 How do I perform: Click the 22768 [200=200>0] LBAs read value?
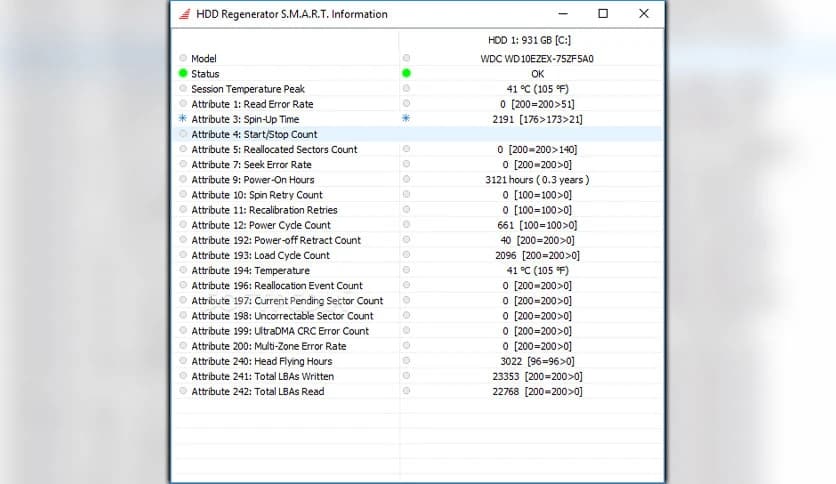point(537,392)
